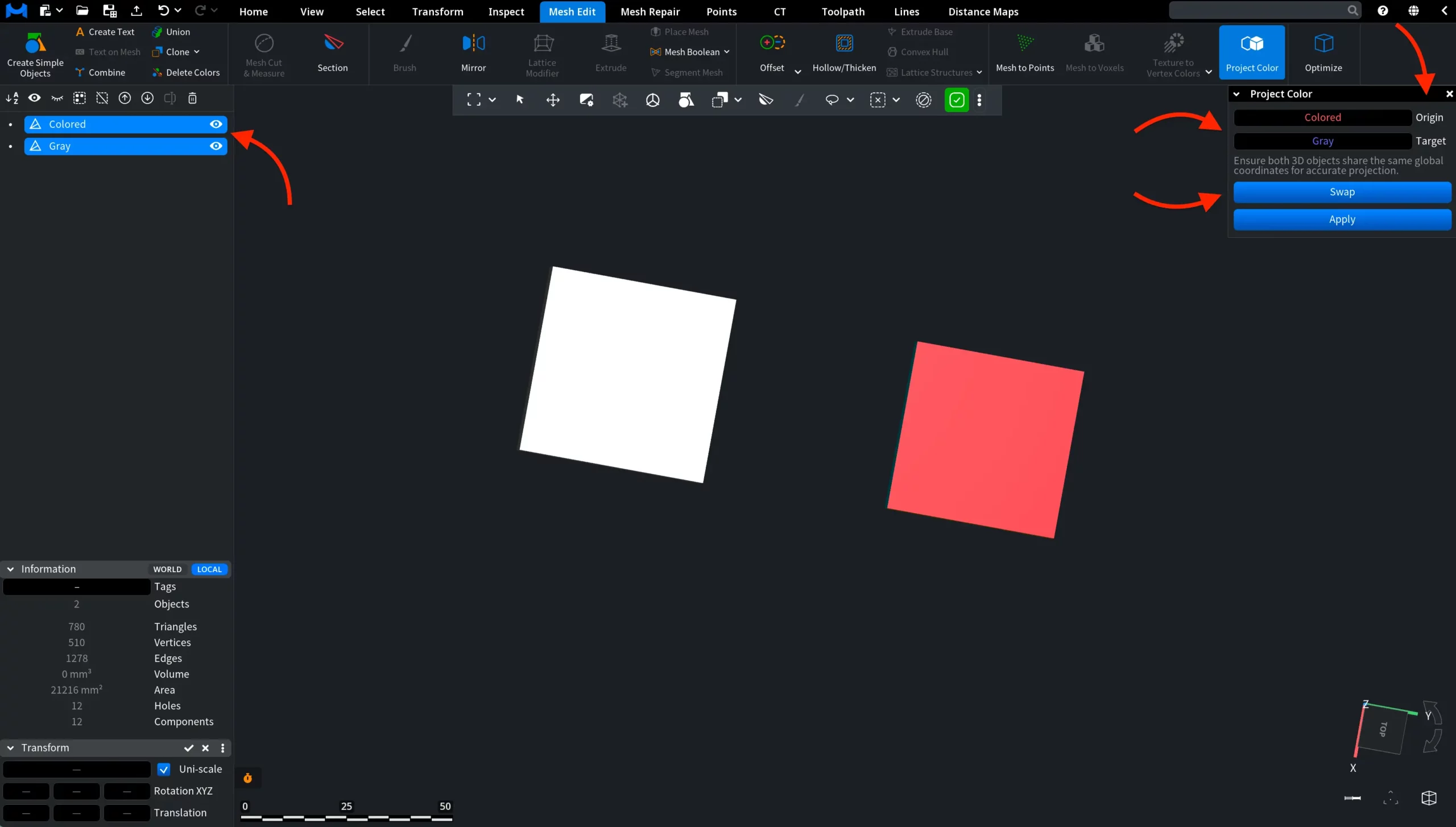Expand the Mesh Boolean dropdown
The image size is (1456, 827).
coord(727,52)
